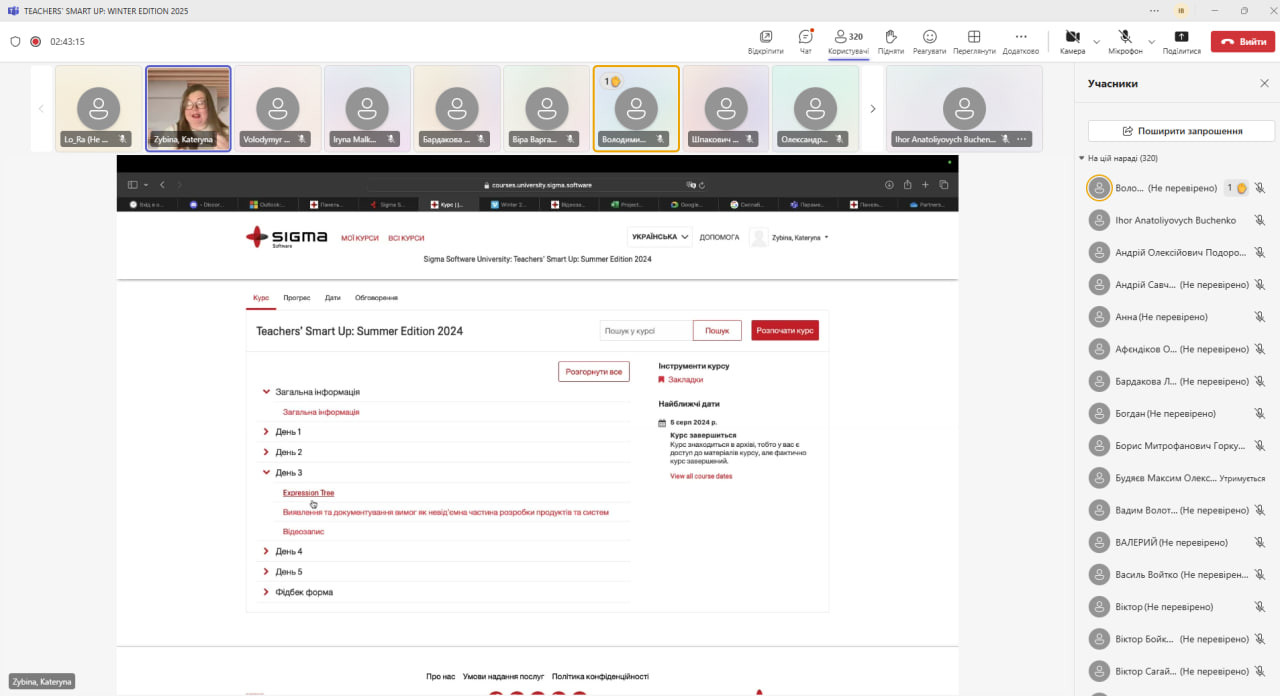Viewport: 1280px width, 696px height.
Task: Open more options on Ihor Anatoliyovych tile
Action: 1022,139
